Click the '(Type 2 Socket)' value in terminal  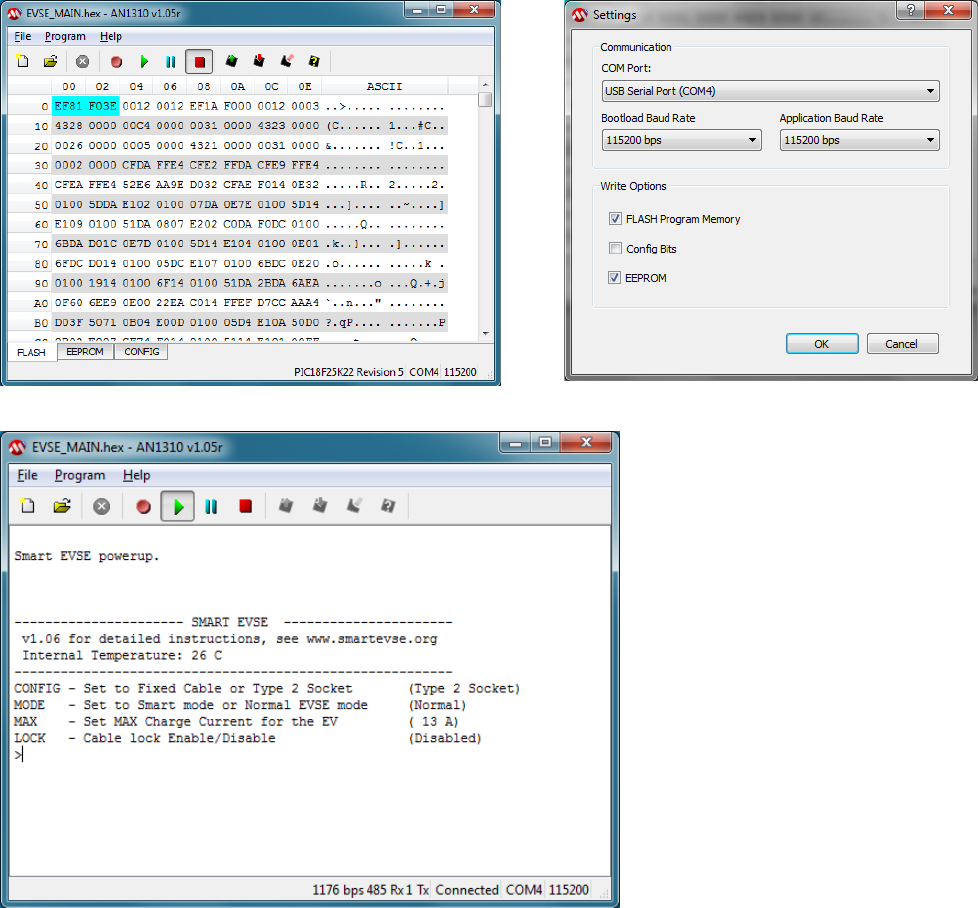(x=464, y=688)
